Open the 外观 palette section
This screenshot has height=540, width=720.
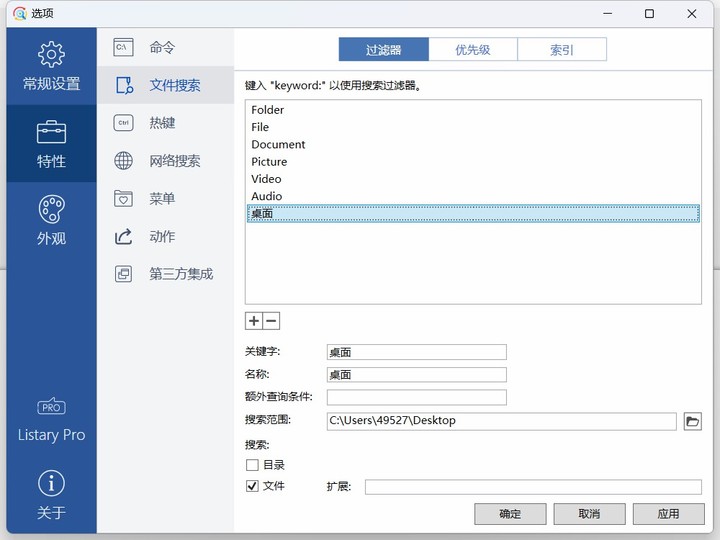coord(51,221)
